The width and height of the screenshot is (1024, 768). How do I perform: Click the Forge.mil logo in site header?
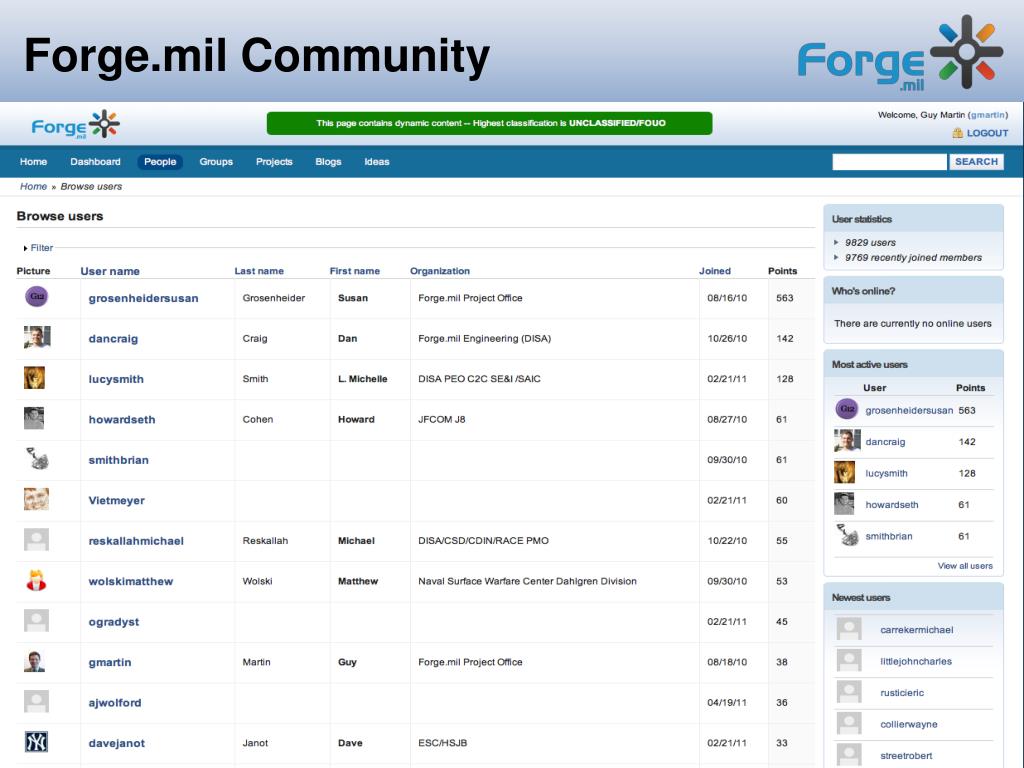[75, 125]
